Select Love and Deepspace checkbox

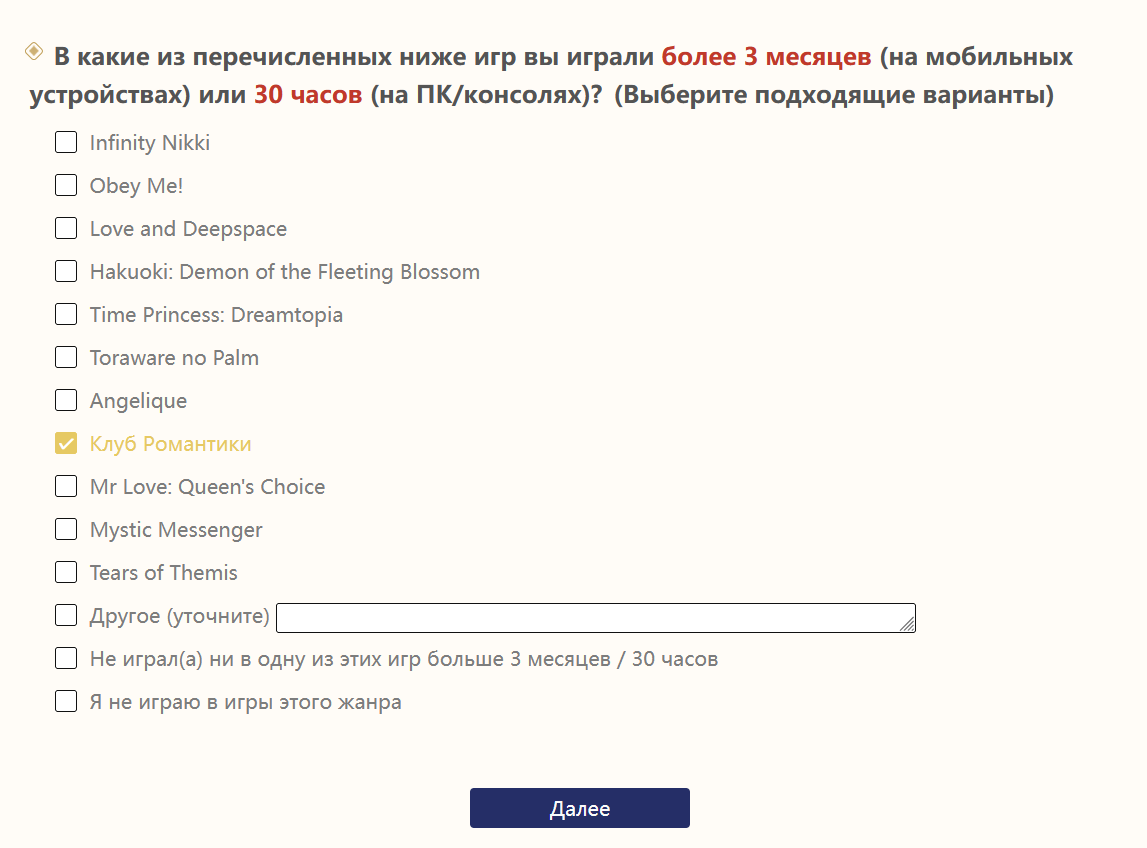click(66, 229)
